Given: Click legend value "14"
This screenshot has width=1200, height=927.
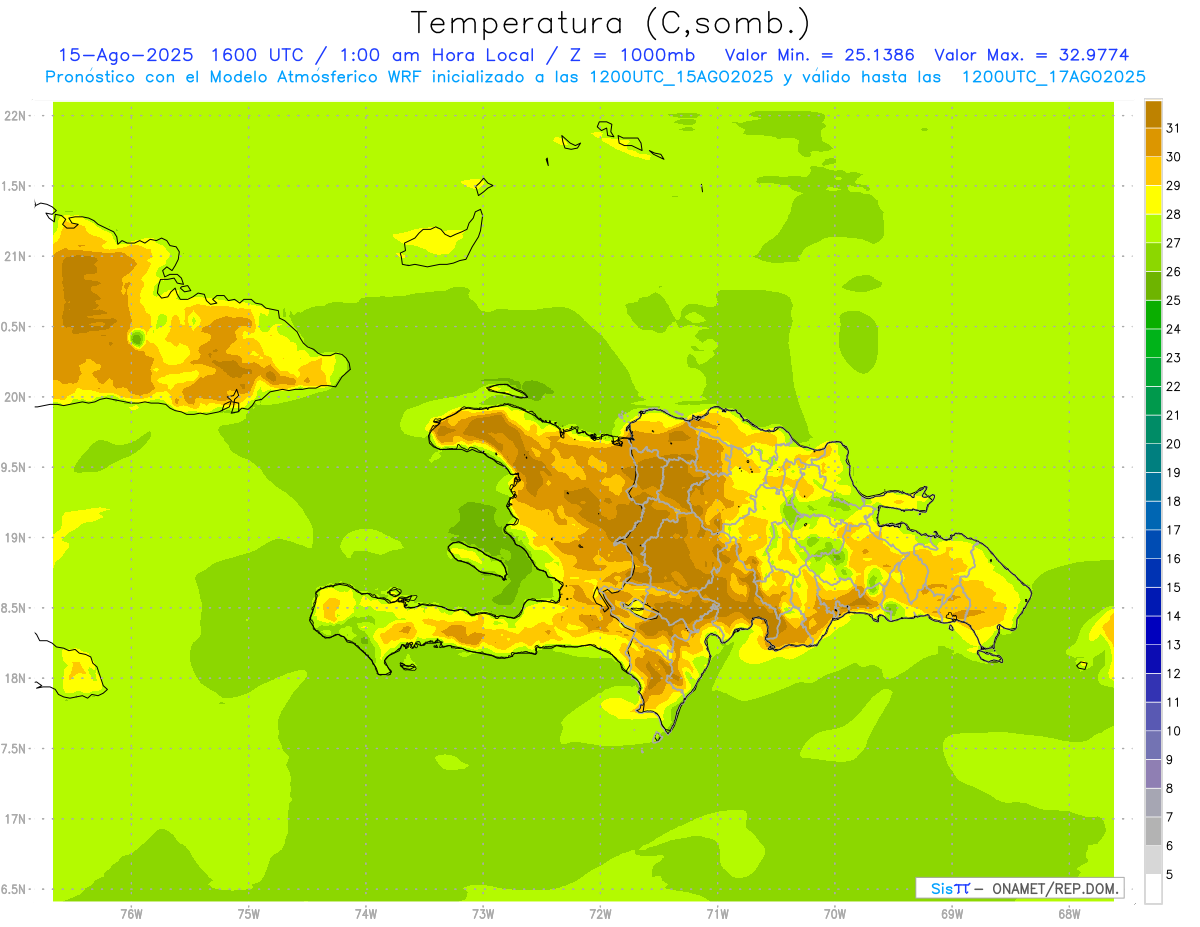Looking at the screenshot, I should coord(1174,616).
